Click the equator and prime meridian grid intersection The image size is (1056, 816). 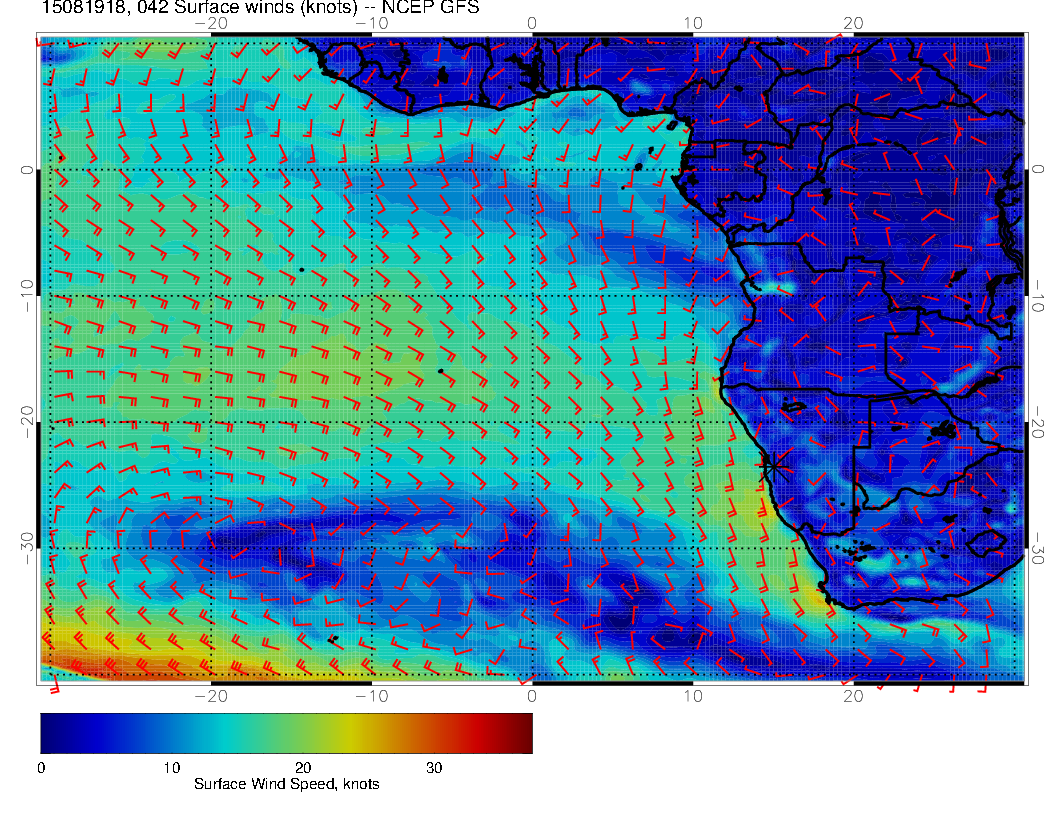pos(532,170)
